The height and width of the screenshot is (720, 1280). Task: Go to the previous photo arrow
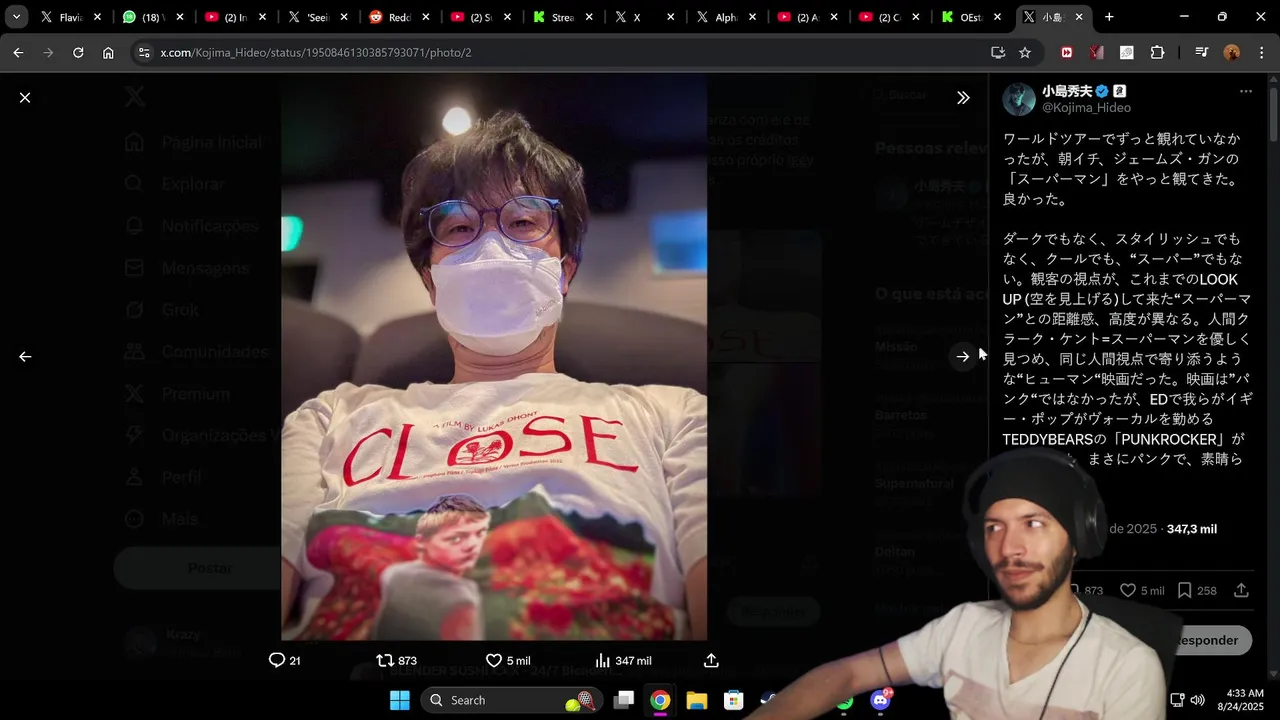(x=25, y=356)
